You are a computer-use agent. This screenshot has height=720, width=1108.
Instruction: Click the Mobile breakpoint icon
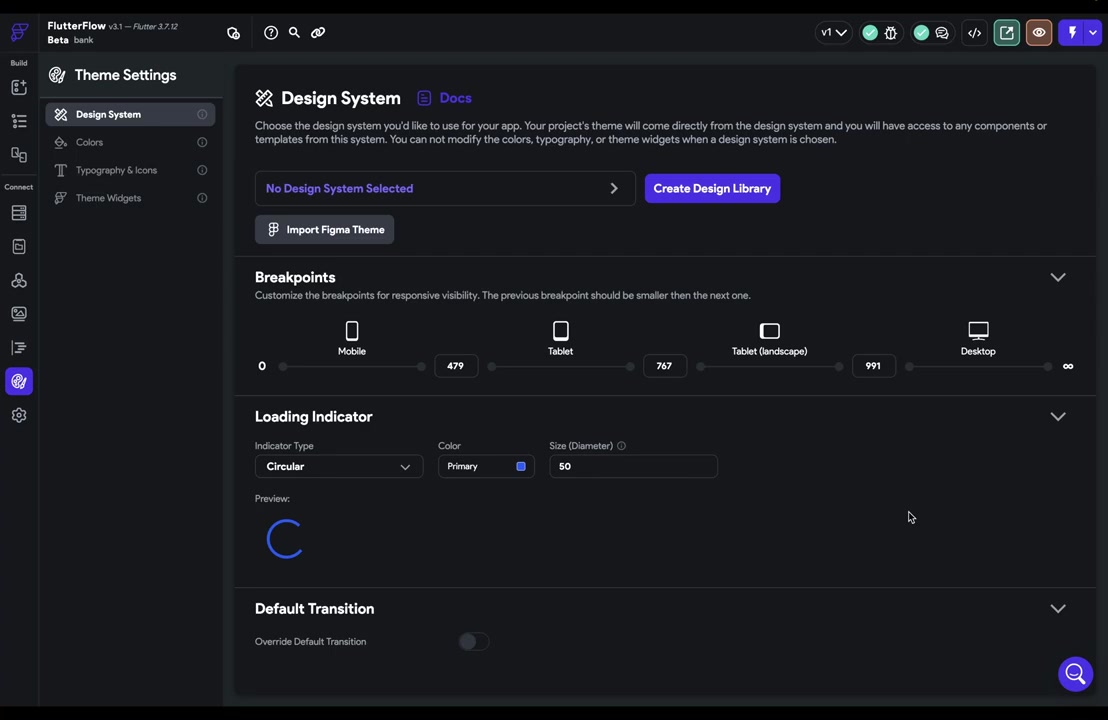[x=351, y=331]
